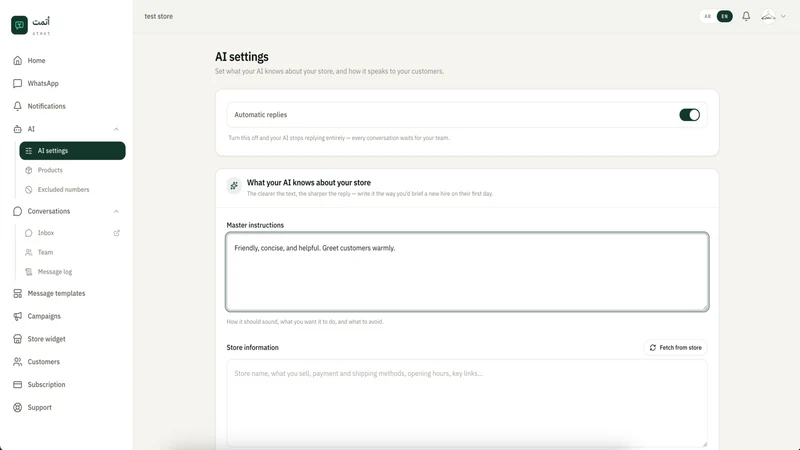Turn off the Automatic replies switch

click(x=689, y=115)
